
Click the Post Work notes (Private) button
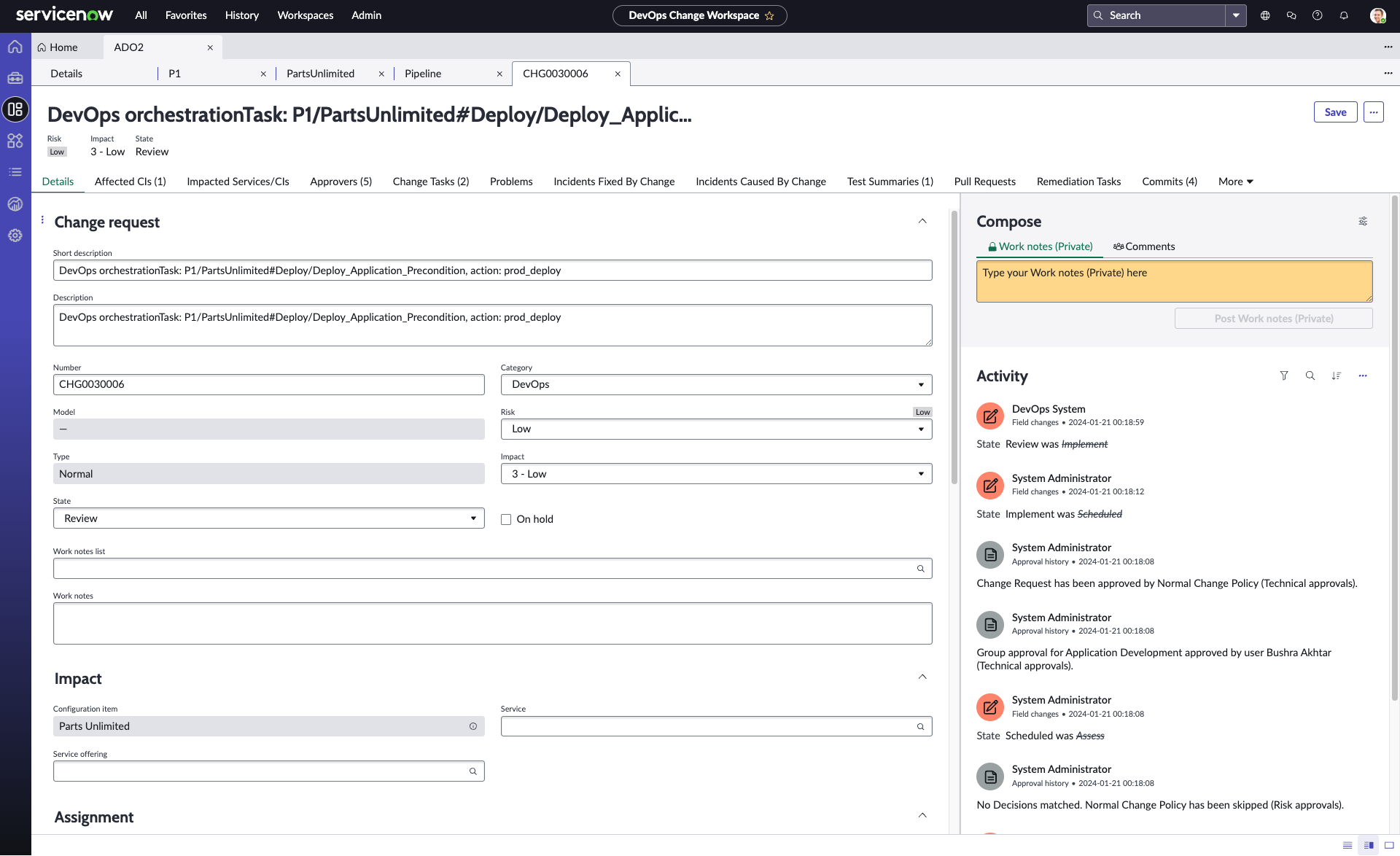click(x=1274, y=319)
